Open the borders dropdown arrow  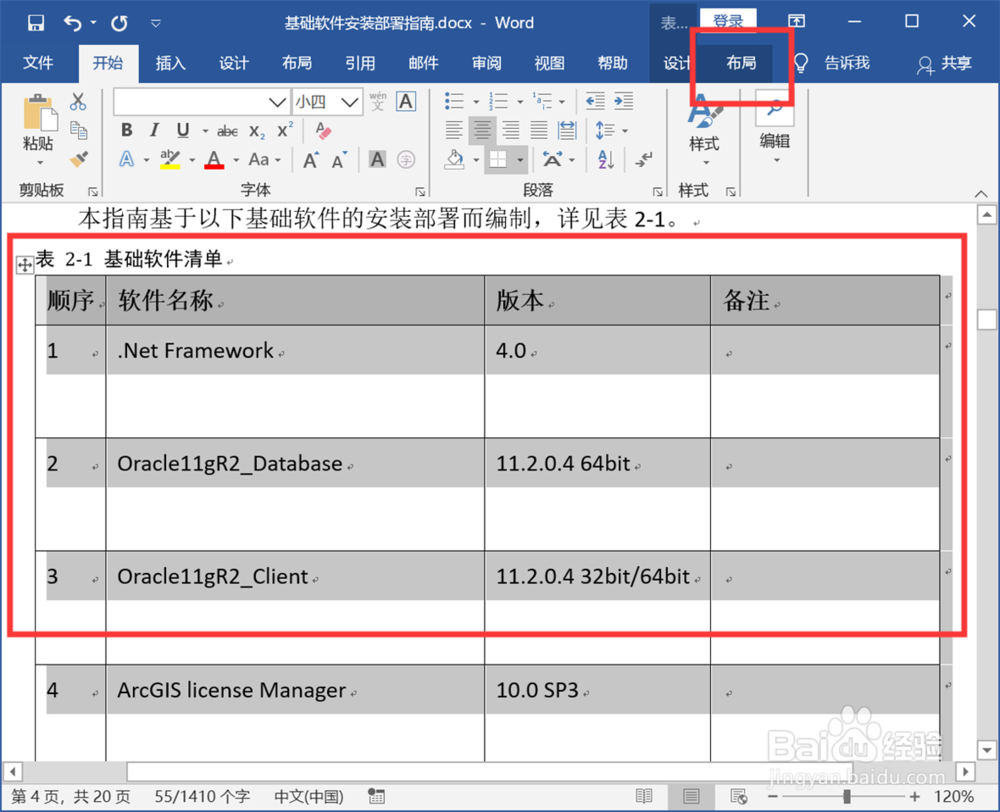click(520, 160)
